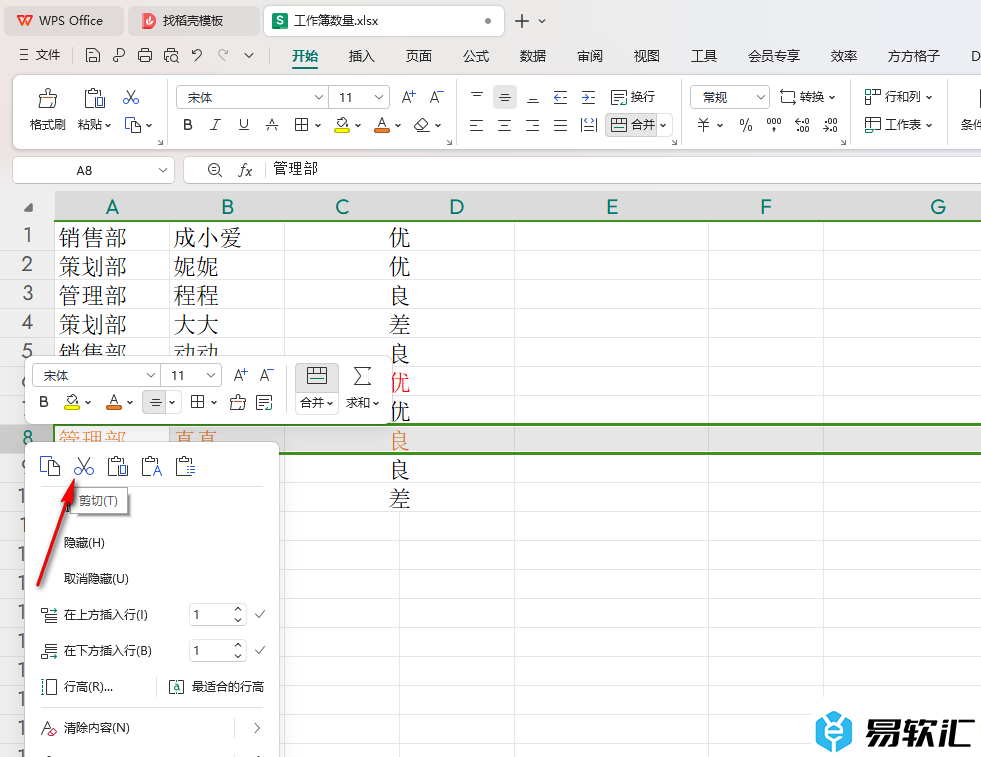This screenshot has height=757, width=981.
Task: Click the ribbon fill color highlight swatch
Action: 342,125
